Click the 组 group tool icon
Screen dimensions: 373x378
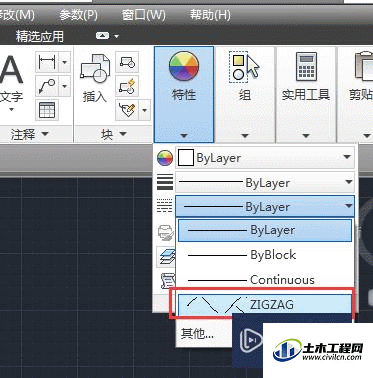pyautogui.click(x=244, y=66)
